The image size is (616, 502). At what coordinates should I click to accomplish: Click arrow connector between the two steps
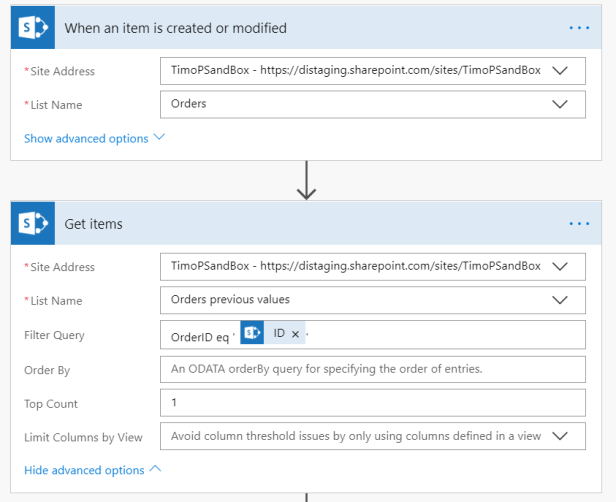tap(307, 180)
